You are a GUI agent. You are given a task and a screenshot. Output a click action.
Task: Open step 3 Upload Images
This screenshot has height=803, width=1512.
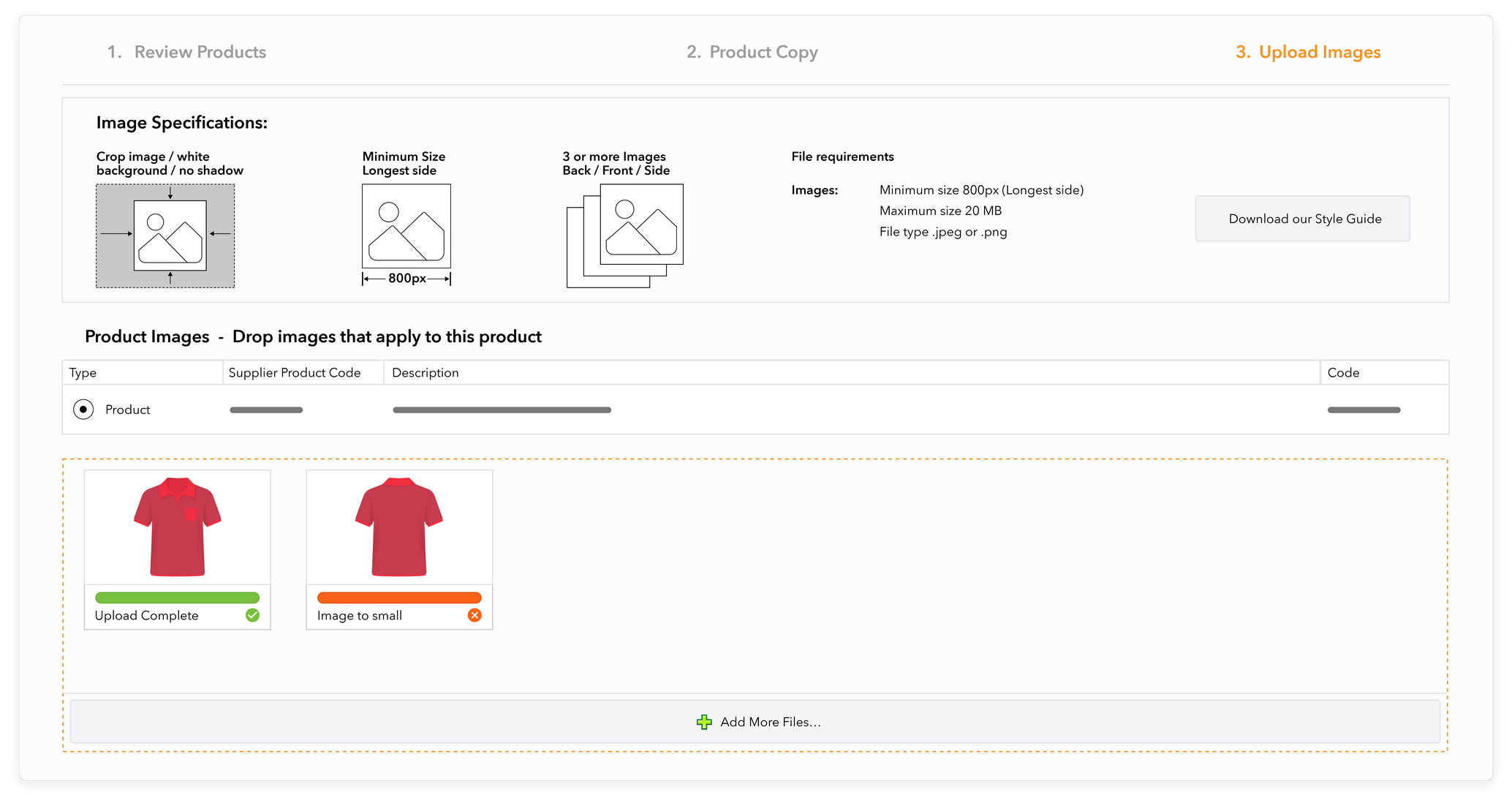(1308, 52)
